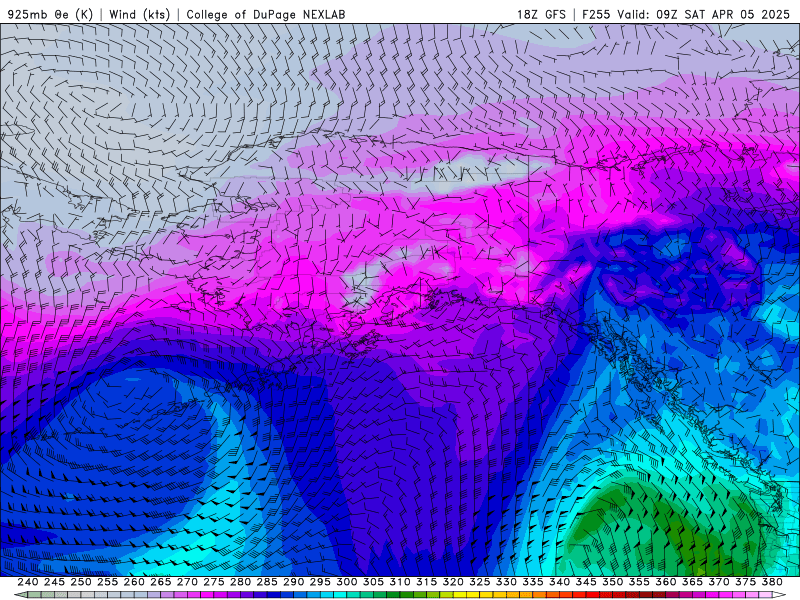This screenshot has height=600, width=800.
Task: Click the "Valid: 09Z SAT APR 05 2025" text
Action: click(704, 14)
